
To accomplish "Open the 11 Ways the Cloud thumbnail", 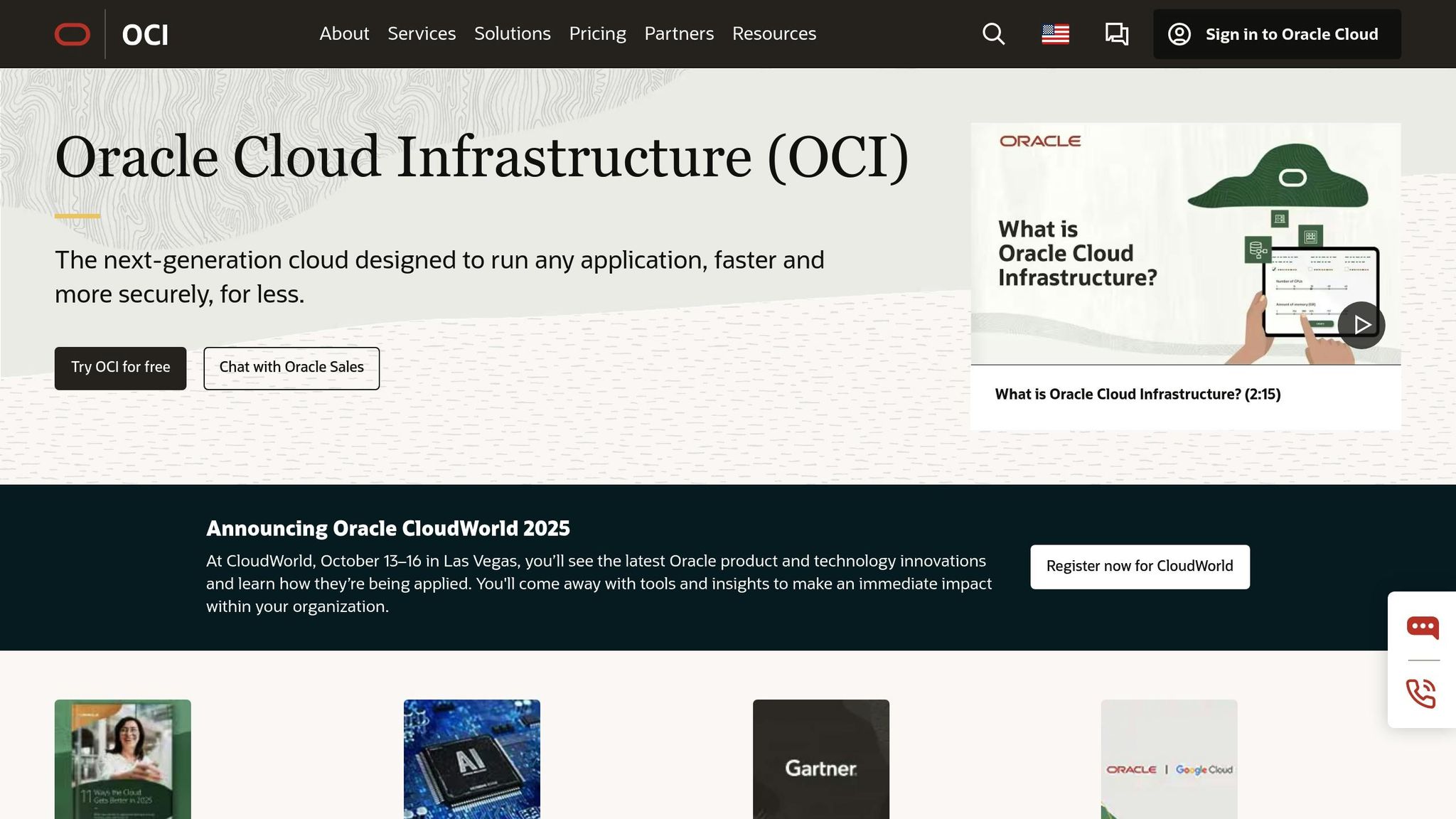I will (x=123, y=759).
